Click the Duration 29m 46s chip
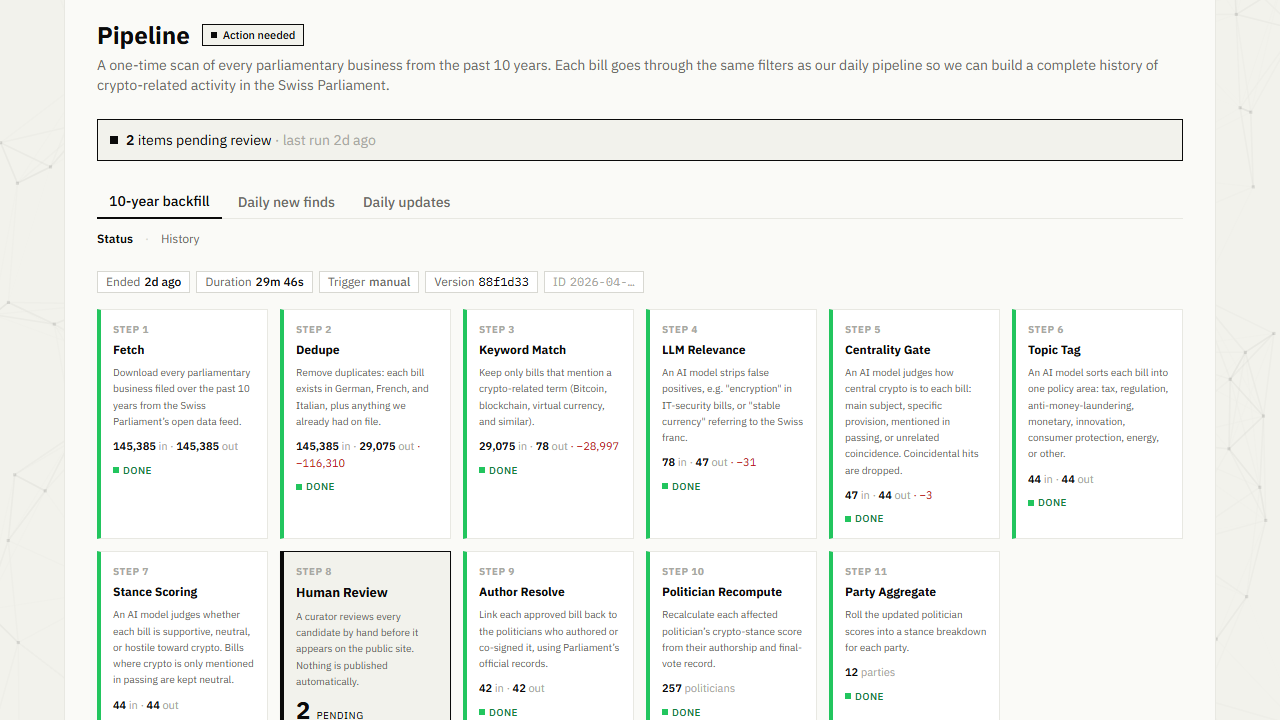 [255, 282]
